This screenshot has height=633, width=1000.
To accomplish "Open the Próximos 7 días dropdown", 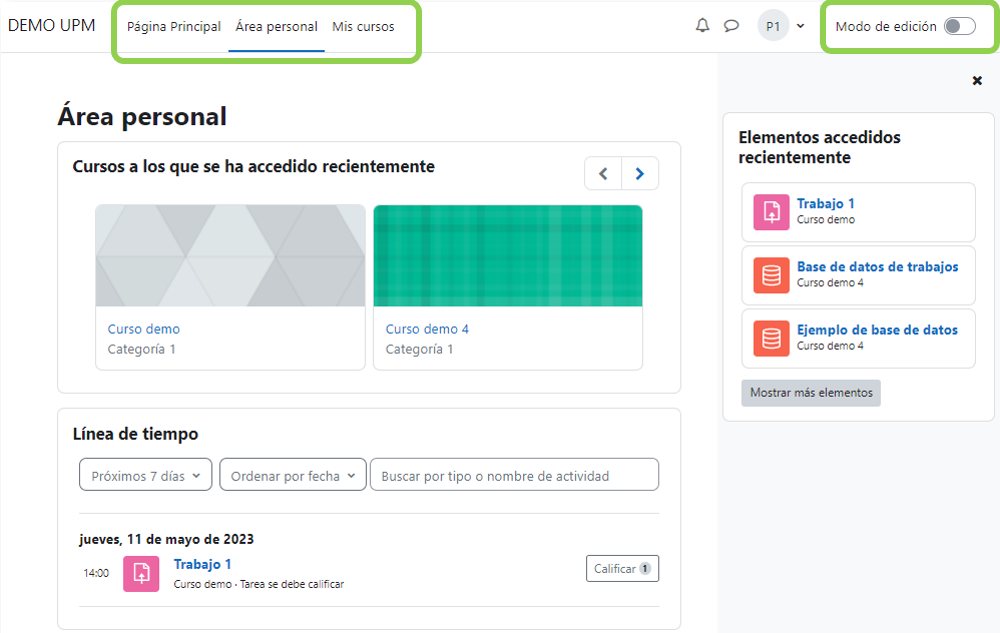I will click(x=145, y=474).
